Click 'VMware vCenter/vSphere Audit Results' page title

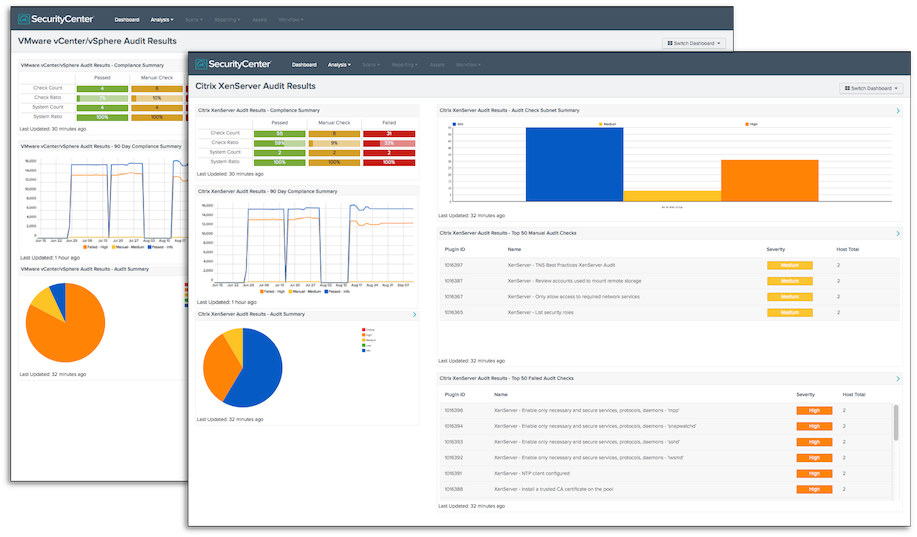[x=97, y=41]
